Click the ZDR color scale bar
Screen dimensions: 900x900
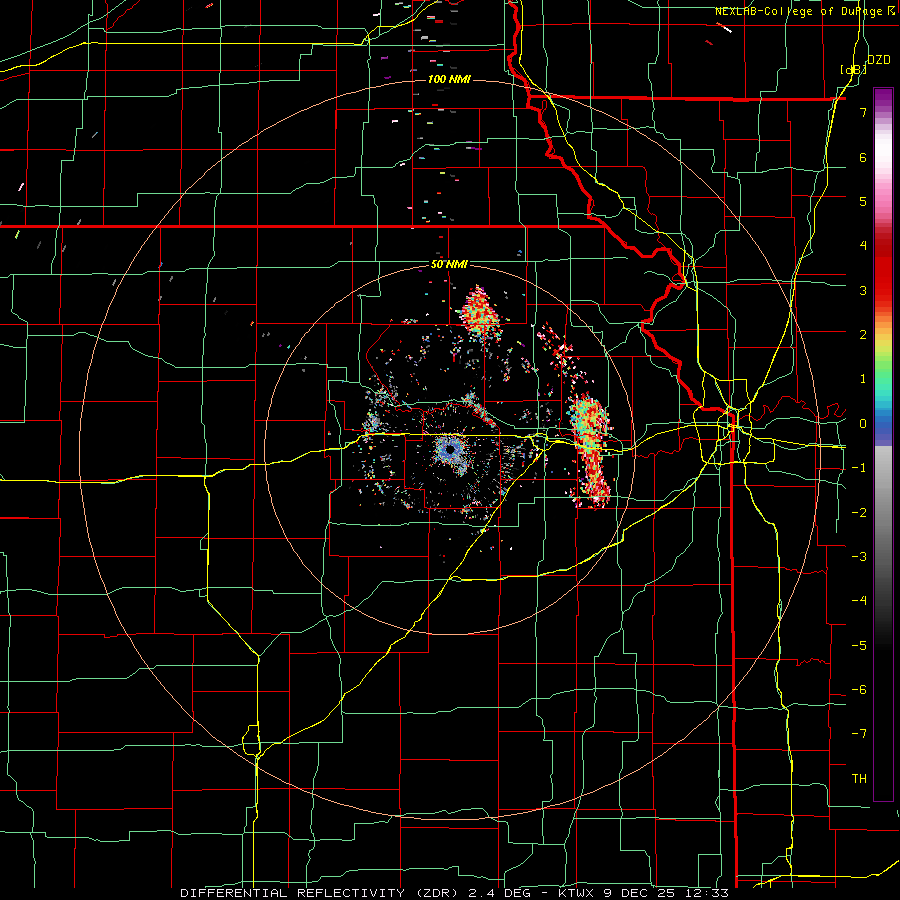(x=883, y=444)
